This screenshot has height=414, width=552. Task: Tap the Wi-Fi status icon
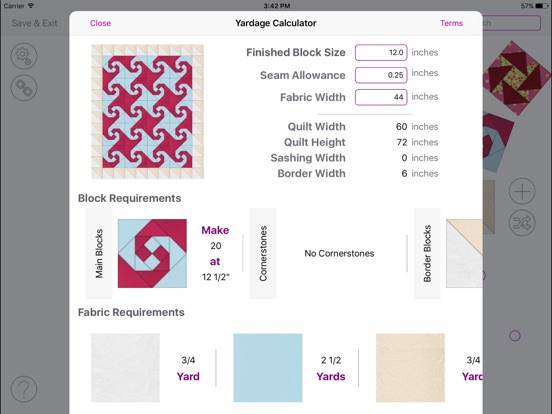(x=31, y=6)
